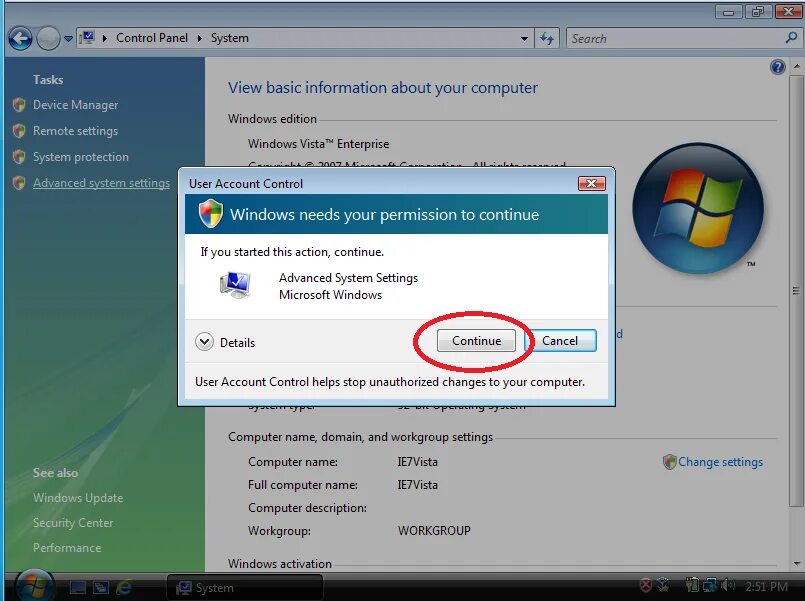This screenshot has width=805, height=601.
Task: Click 'View basic information about your computer' heading
Action: 382,88
